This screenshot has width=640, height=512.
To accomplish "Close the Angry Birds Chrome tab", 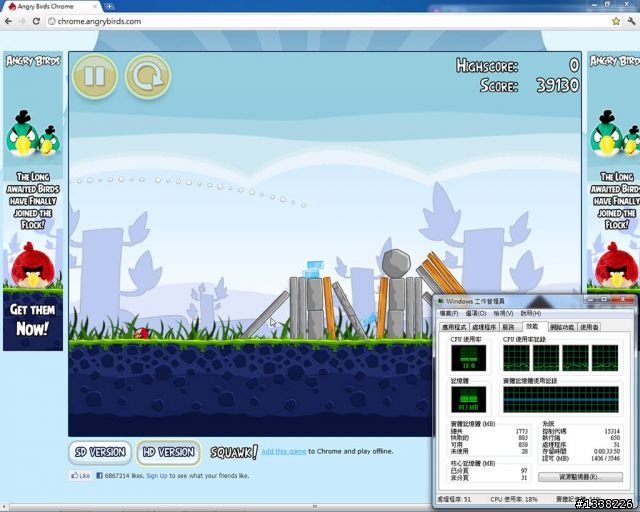I will tap(96, 7).
